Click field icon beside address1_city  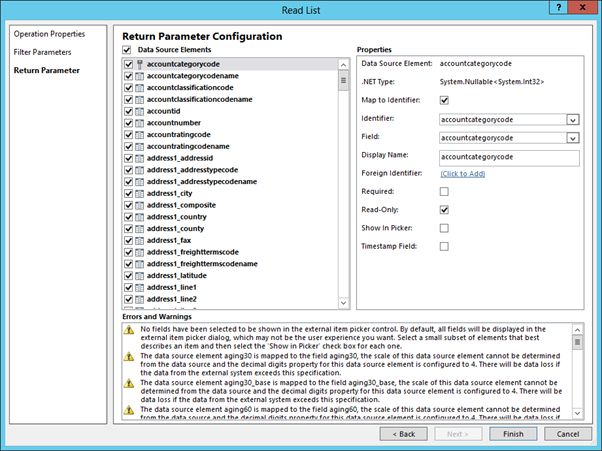point(140,193)
